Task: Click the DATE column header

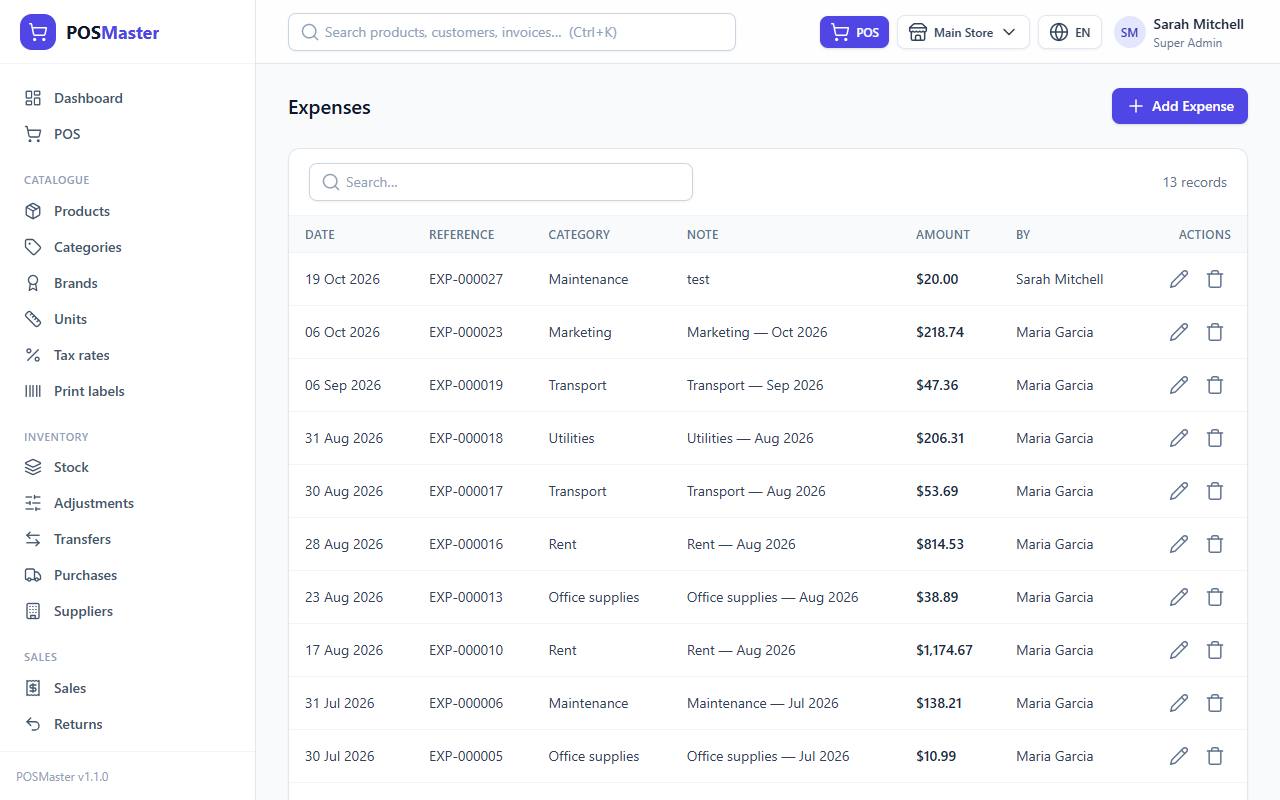Action: click(320, 234)
